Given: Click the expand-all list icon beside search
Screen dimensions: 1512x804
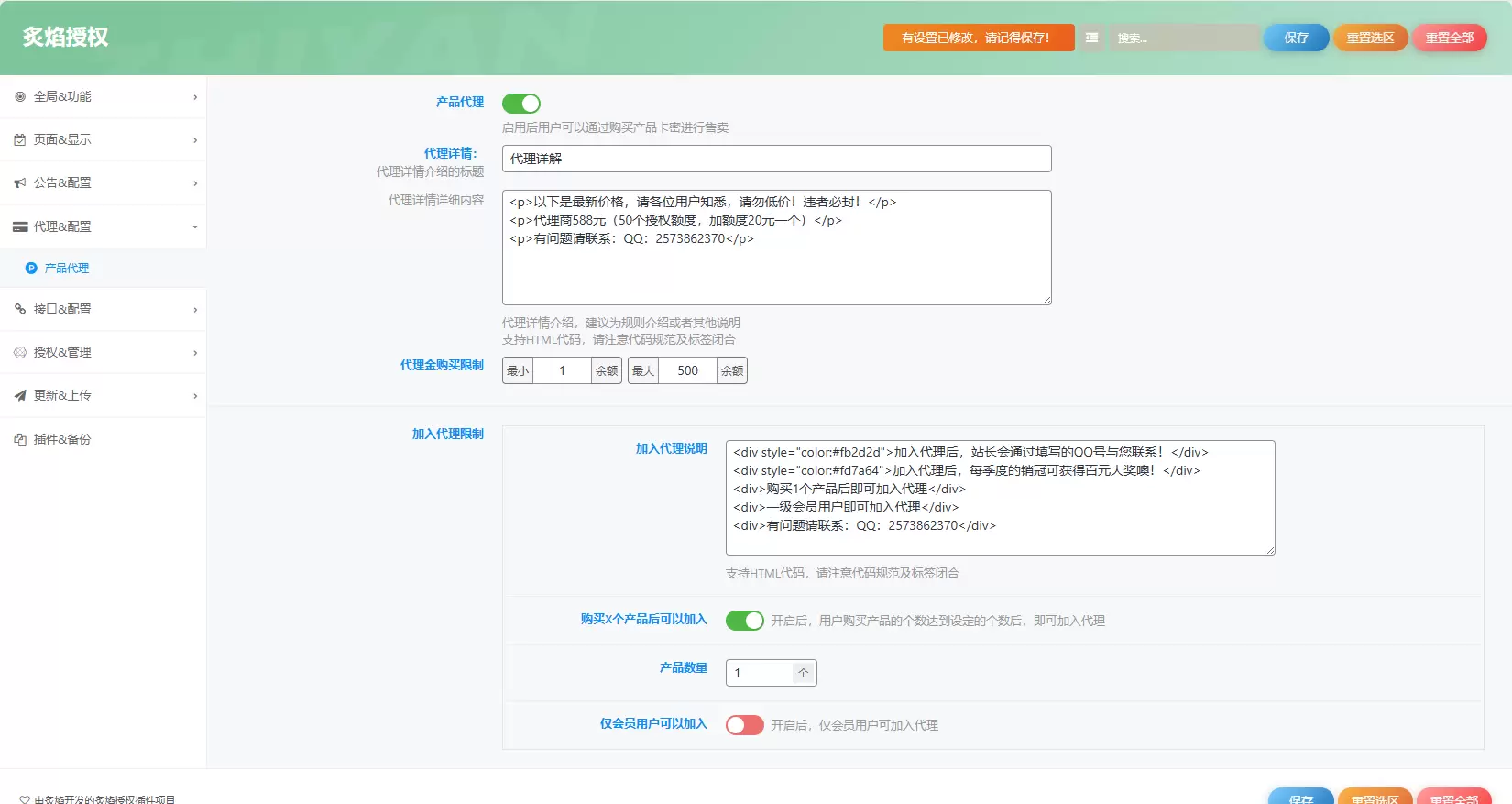Looking at the screenshot, I should tap(1091, 38).
